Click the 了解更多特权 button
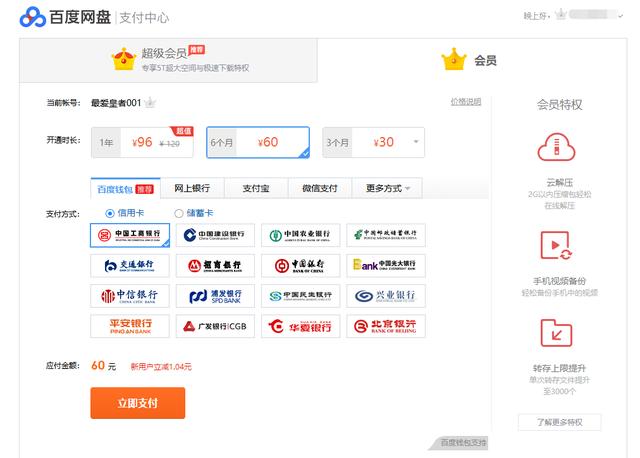The width and height of the screenshot is (640, 458). click(x=559, y=422)
